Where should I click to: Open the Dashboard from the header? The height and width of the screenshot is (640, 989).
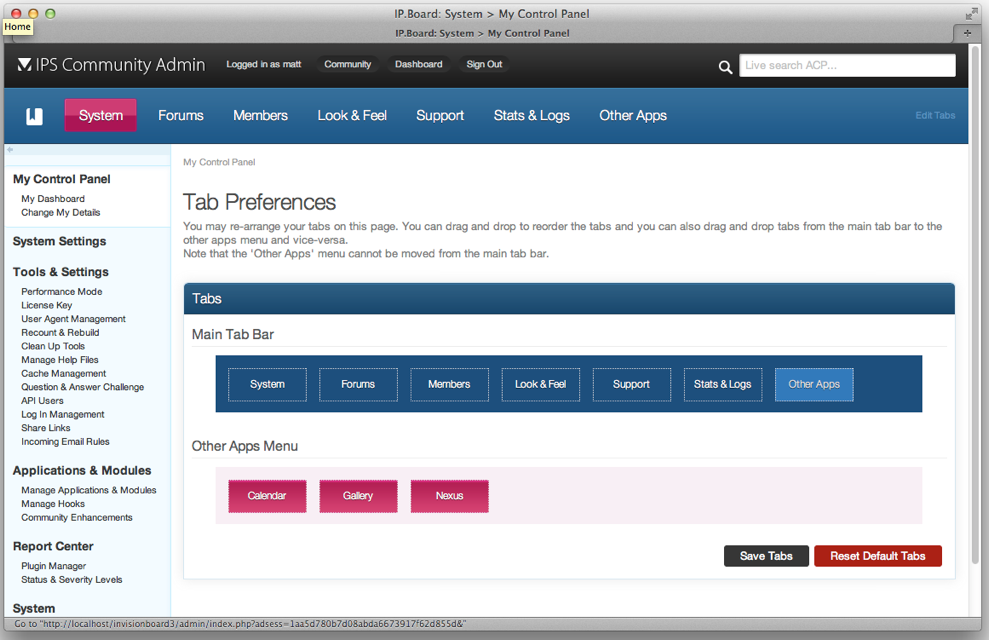419,64
